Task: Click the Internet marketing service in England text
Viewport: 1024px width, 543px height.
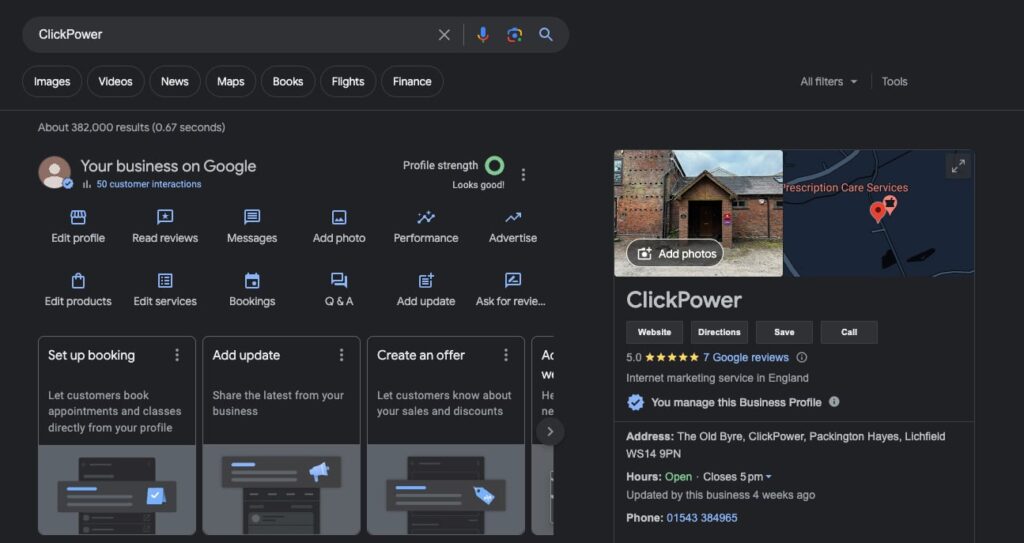Action: click(717, 378)
